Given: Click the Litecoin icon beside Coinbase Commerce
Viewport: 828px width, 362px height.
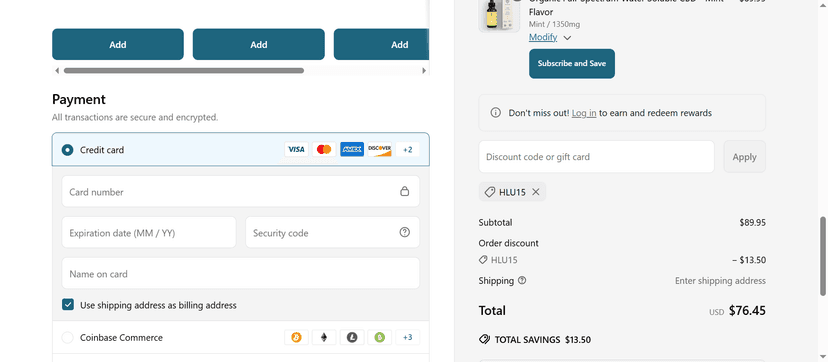Looking at the screenshot, I should 352,337.
